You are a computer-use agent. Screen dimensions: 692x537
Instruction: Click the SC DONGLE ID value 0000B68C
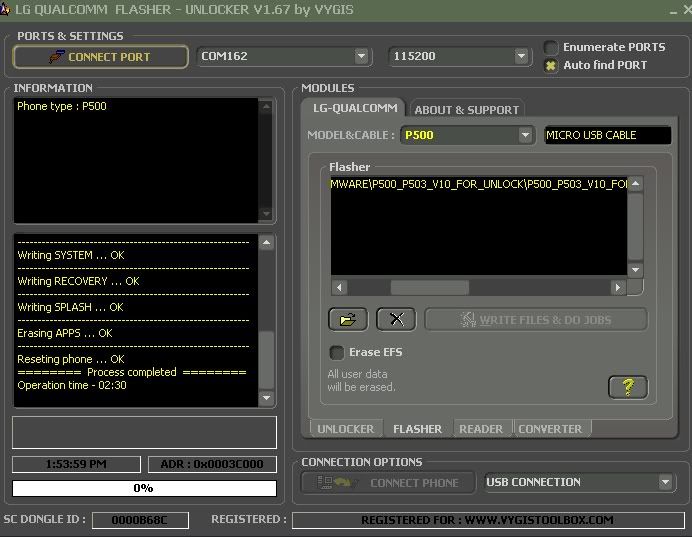[140, 520]
